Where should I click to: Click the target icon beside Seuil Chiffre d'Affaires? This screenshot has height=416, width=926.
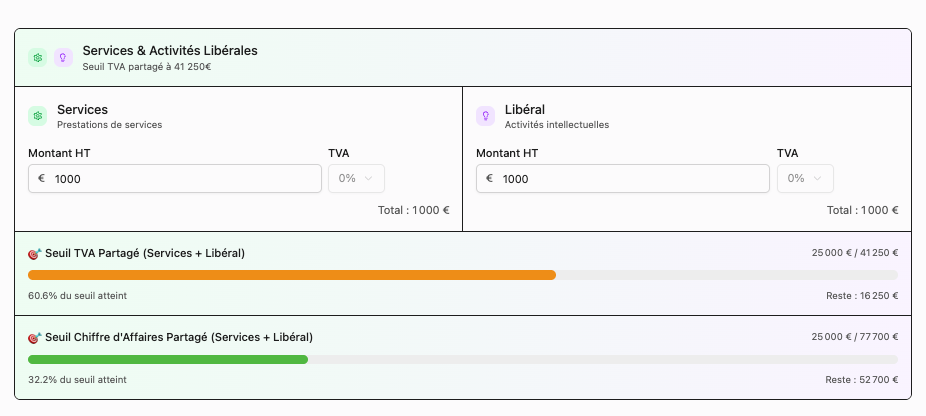tap(35, 338)
